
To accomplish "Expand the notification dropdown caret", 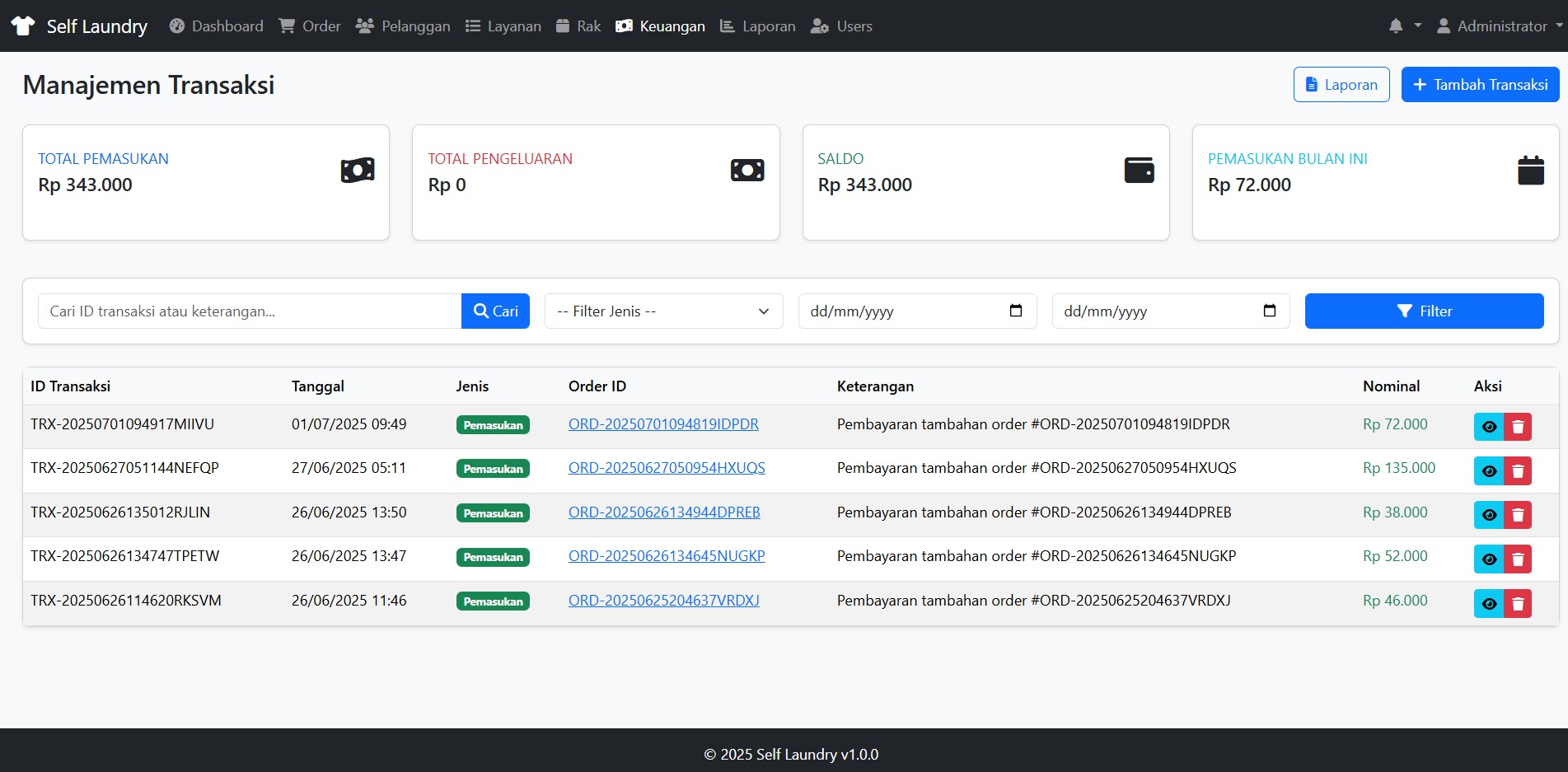I will 1417,26.
